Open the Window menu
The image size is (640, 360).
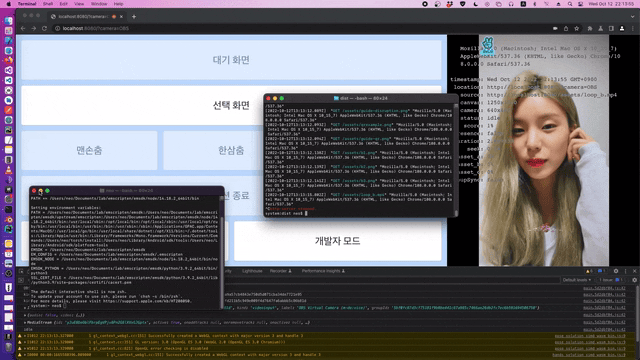[99, 4]
